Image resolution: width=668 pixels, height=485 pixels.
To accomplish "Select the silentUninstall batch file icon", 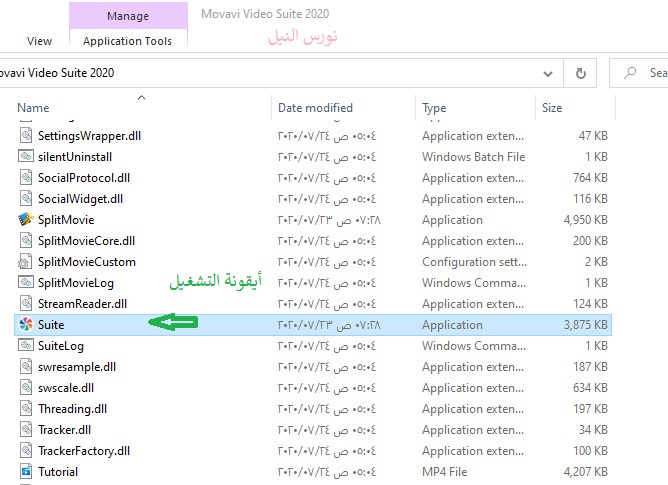I will (26, 157).
